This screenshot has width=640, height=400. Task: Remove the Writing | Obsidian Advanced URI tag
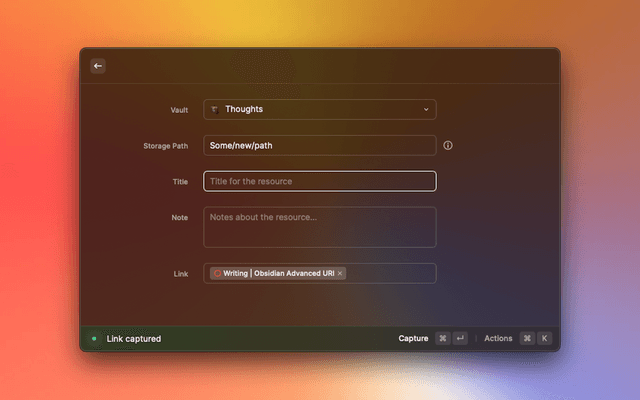(x=340, y=273)
